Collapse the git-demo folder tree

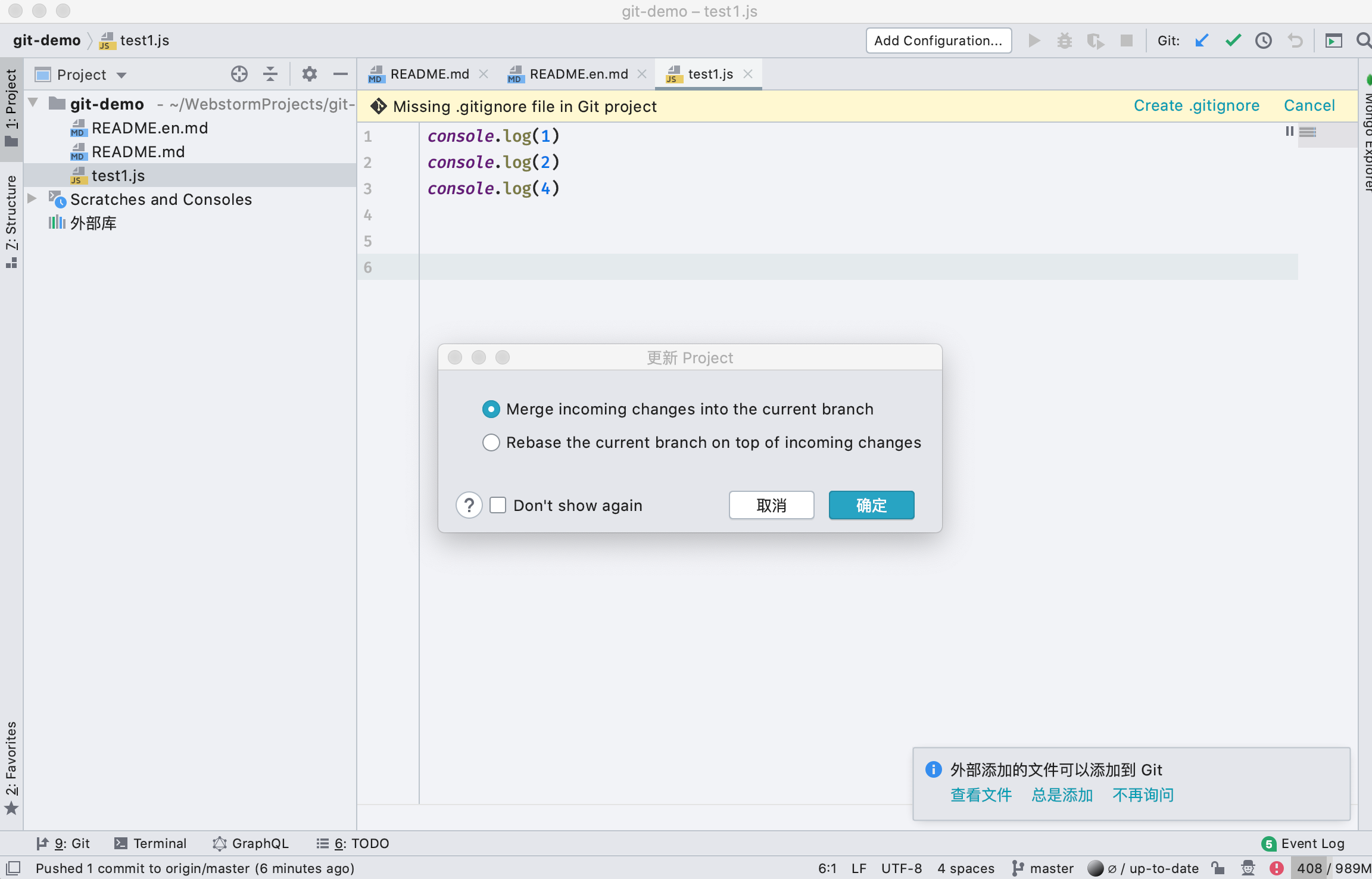[33, 104]
